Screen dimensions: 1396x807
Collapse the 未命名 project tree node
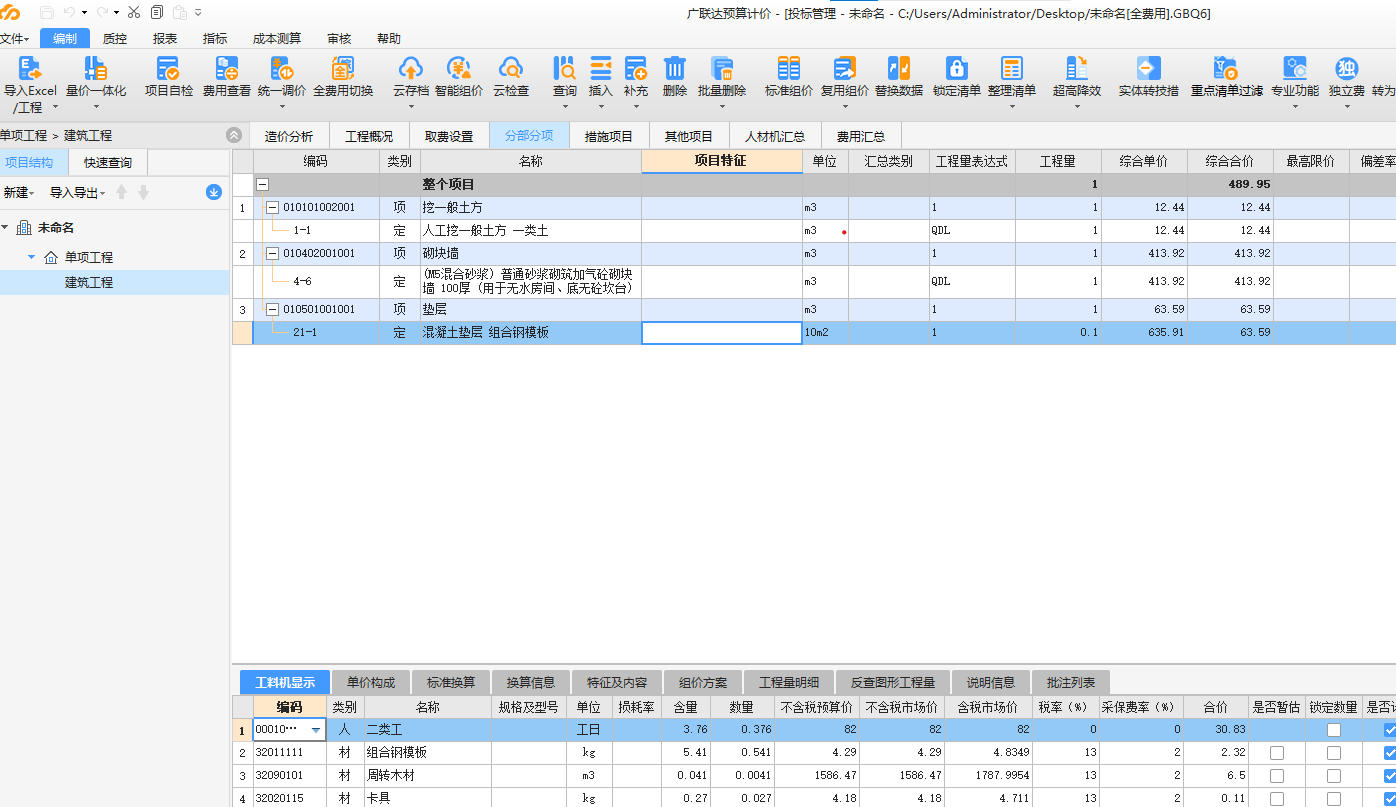5,228
